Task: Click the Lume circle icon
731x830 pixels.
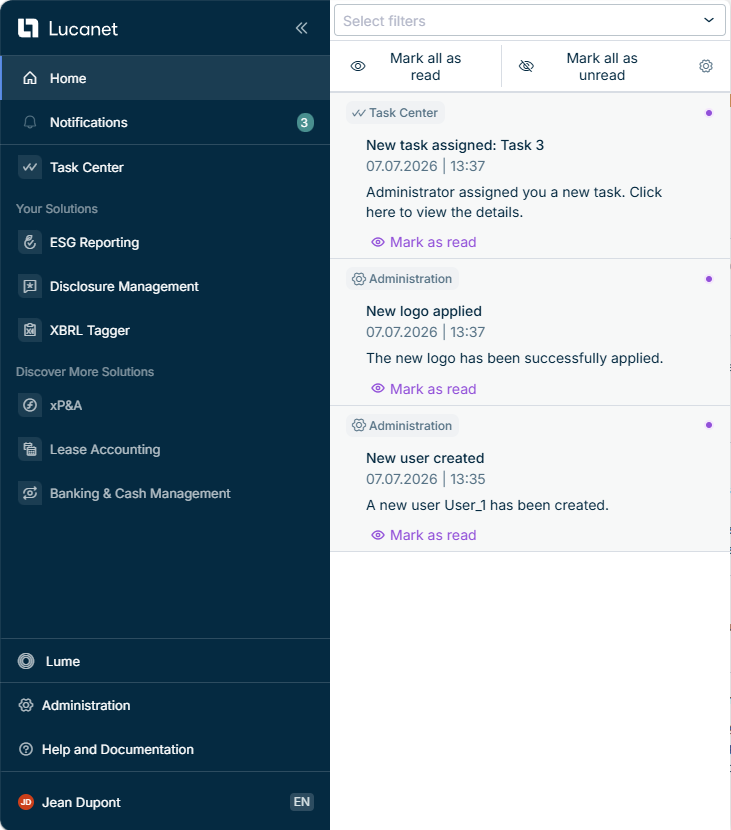Action: tap(26, 661)
